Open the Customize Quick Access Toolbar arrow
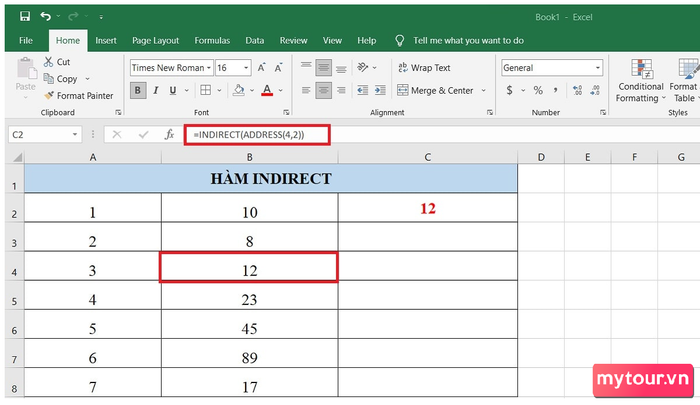 (101, 17)
